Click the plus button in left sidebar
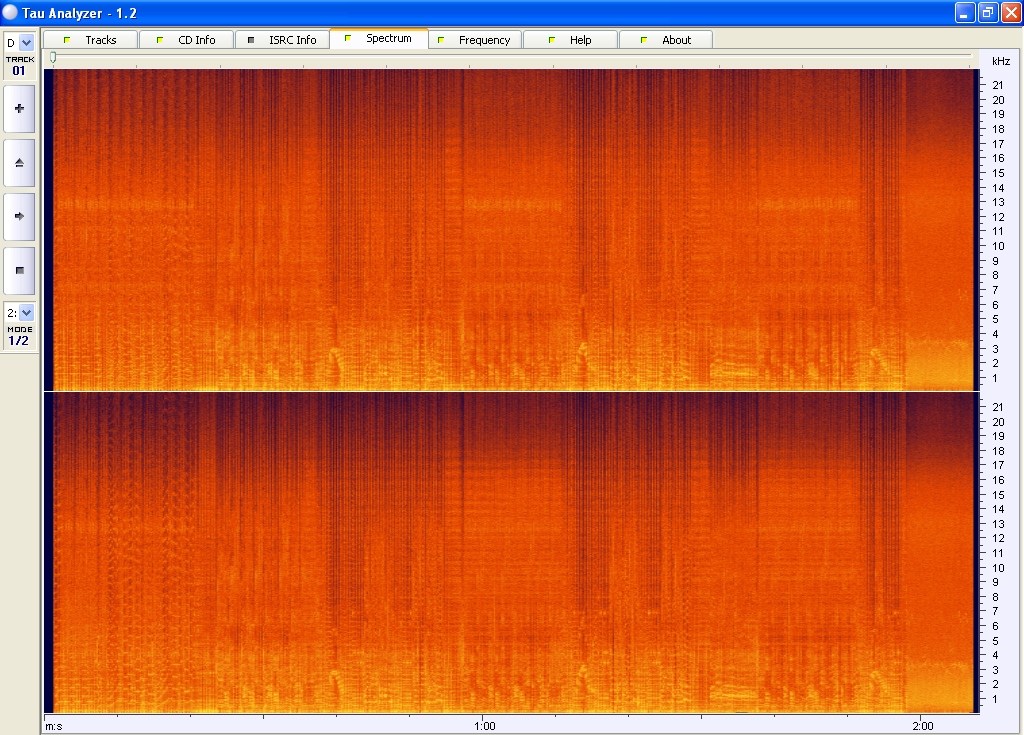The height and width of the screenshot is (735, 1024). 19,108
